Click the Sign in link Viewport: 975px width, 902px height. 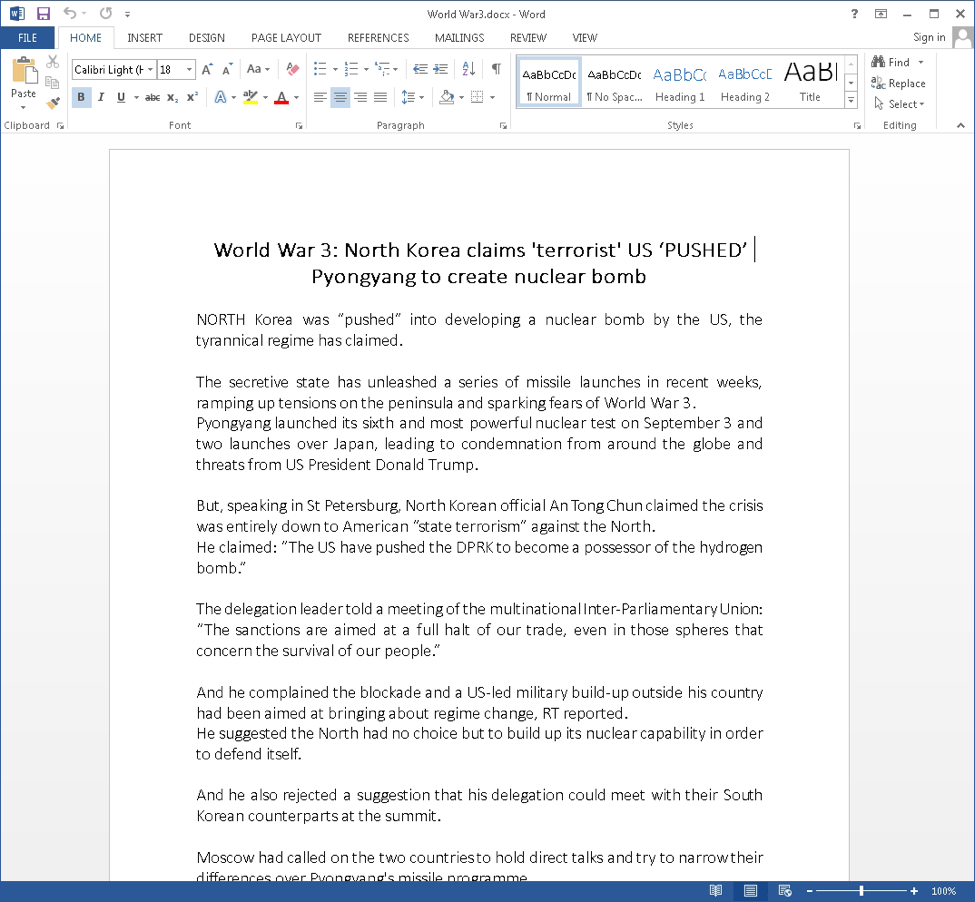pyautogui.click(x=929, y=37)
